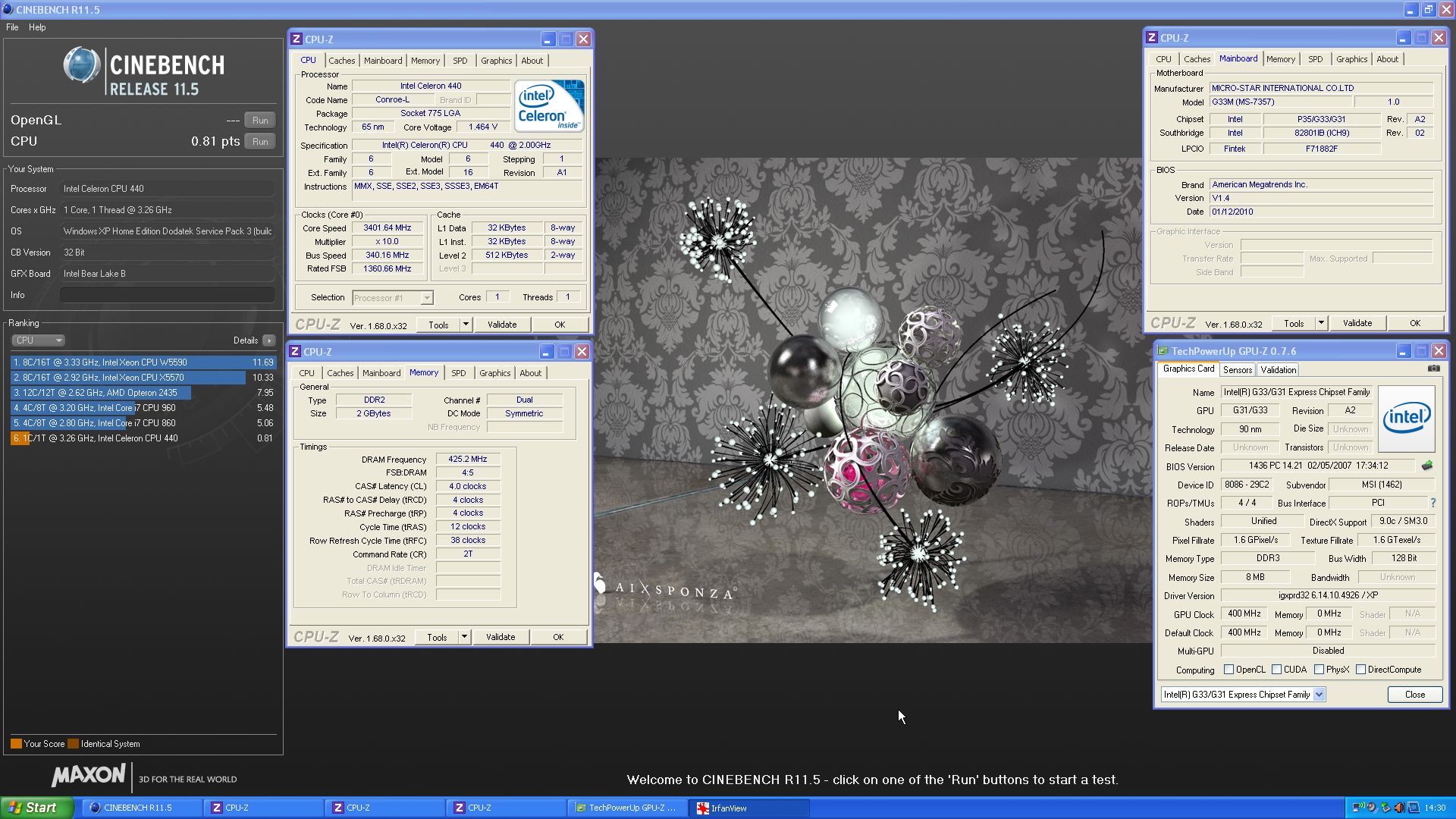
Task: Enable the CUDA checkbox
Action: [1276, 670]
